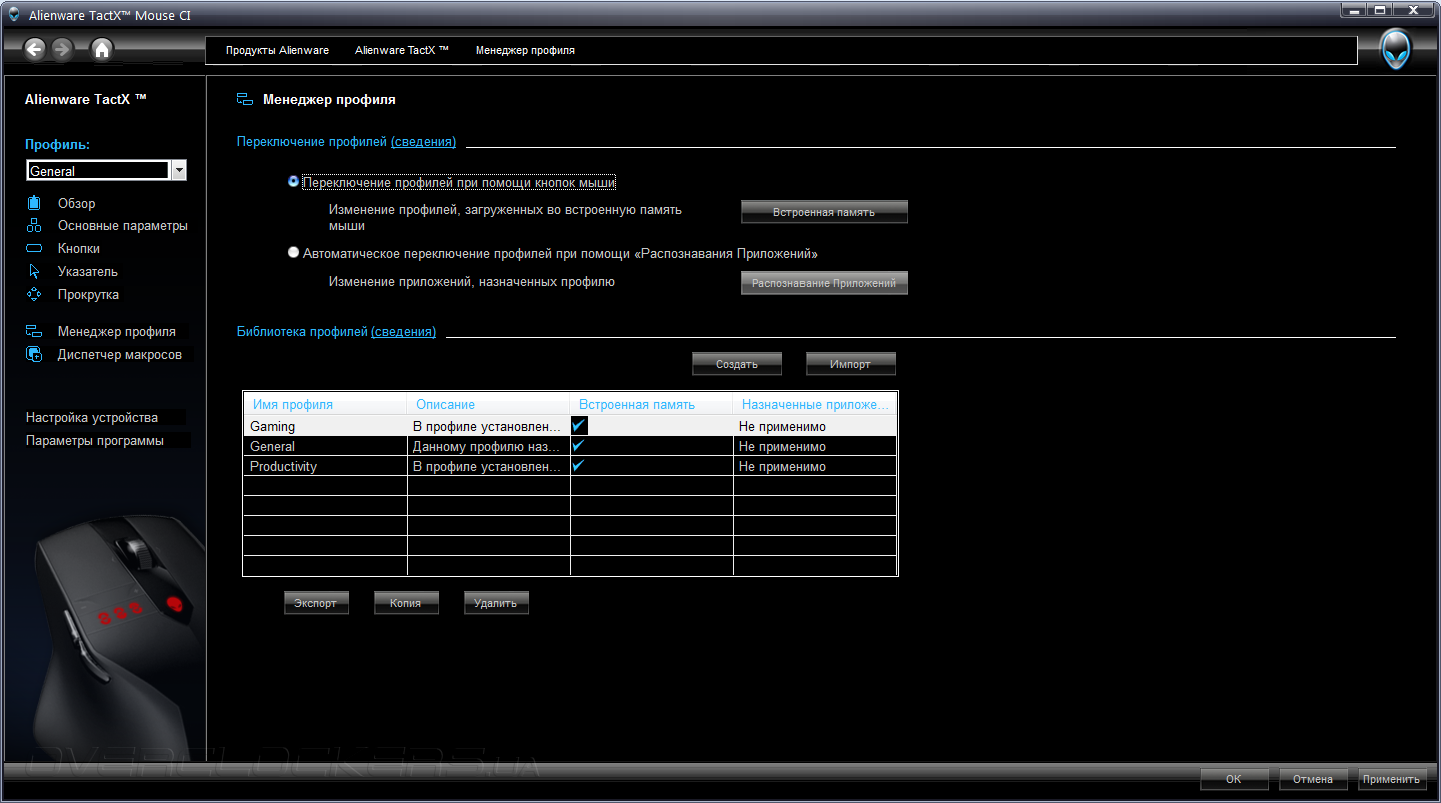Open the Основные параметры icon in sidebar
This screenshot has height=803, width=1441.
click(34, 226)
